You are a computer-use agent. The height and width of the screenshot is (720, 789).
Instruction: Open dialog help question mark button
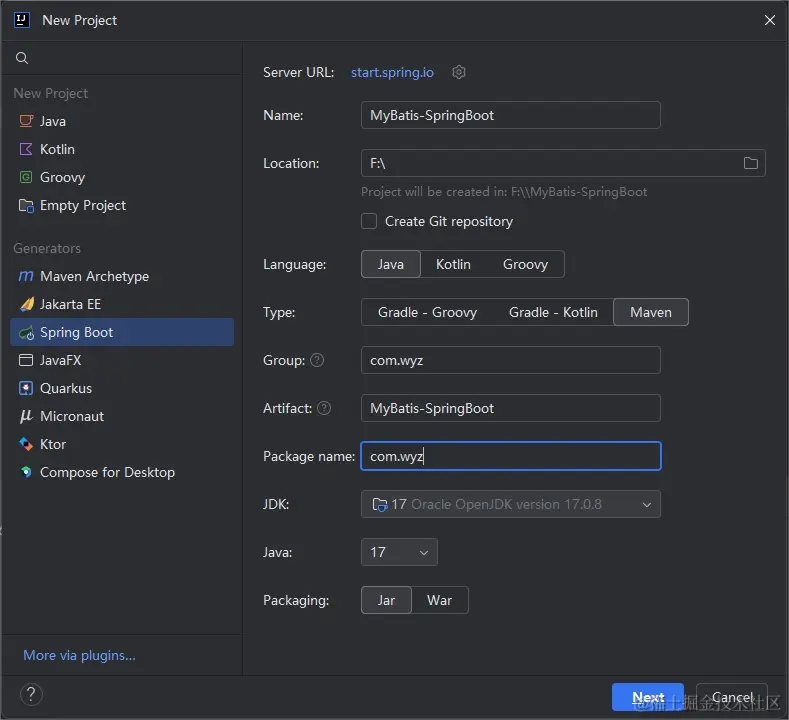pos(31,694)
